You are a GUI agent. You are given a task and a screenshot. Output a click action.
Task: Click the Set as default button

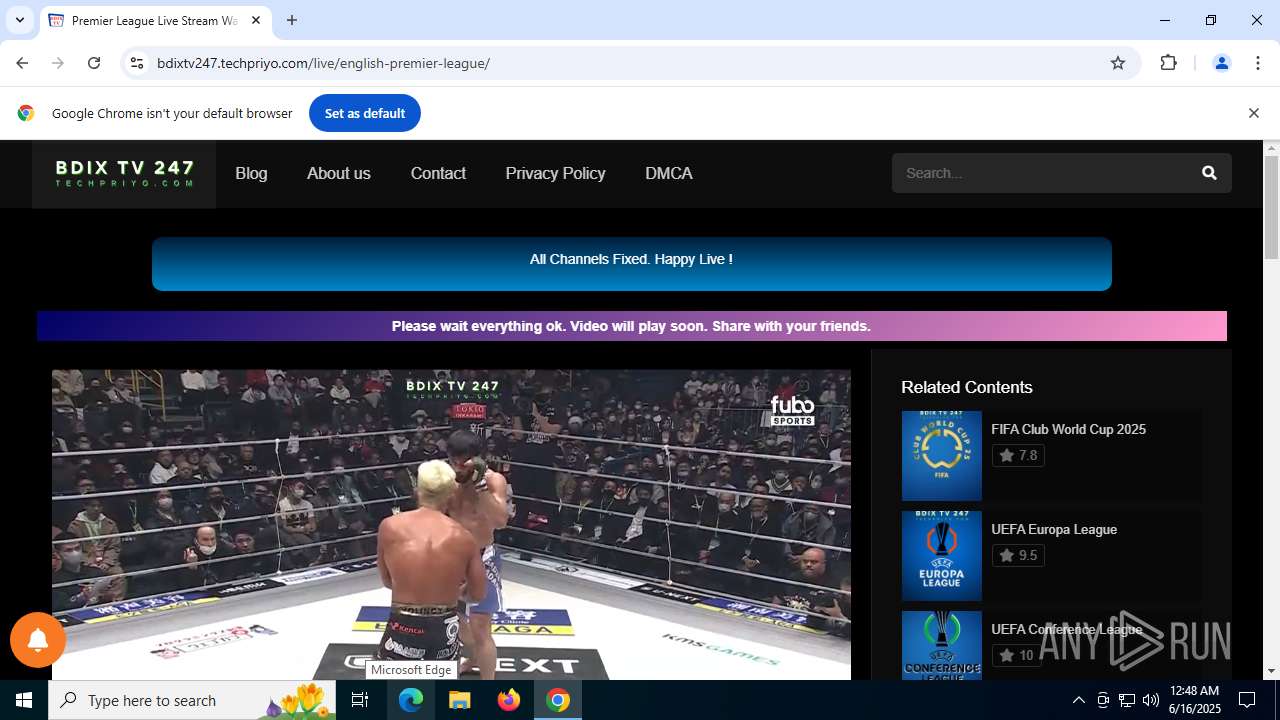tap(365, 113)
